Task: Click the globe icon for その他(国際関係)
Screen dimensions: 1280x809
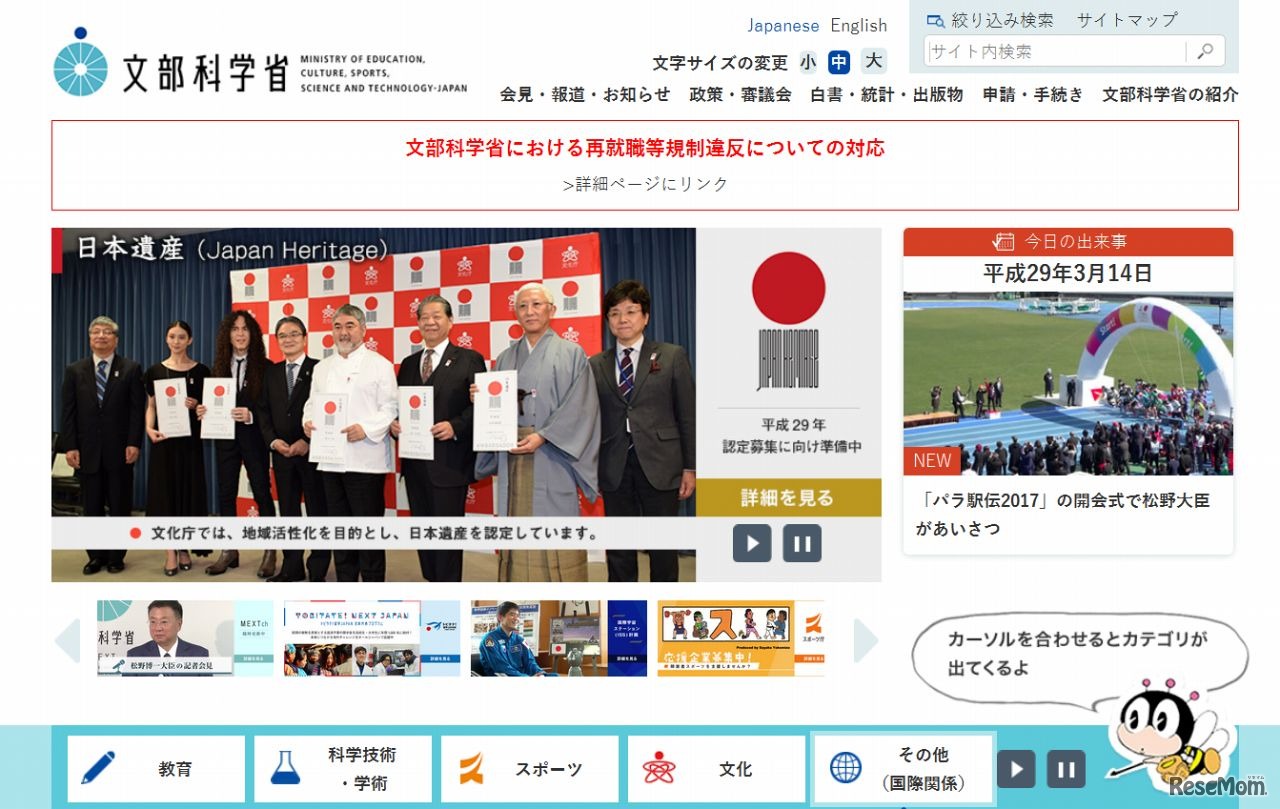Action: click(846, 768)
